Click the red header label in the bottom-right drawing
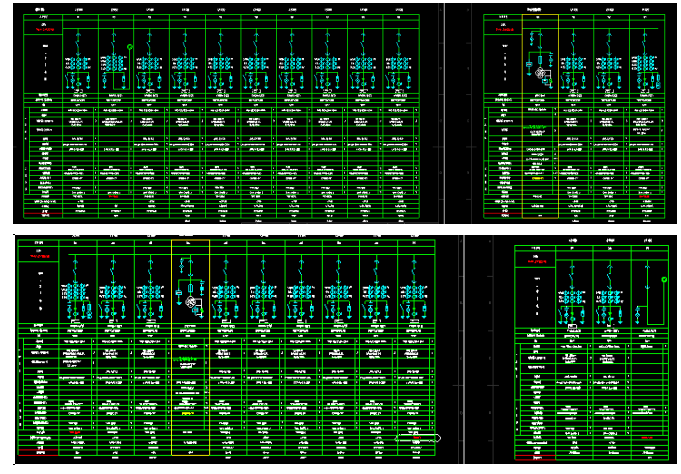This screenshot has height=474, width=681. pos(537,262)
